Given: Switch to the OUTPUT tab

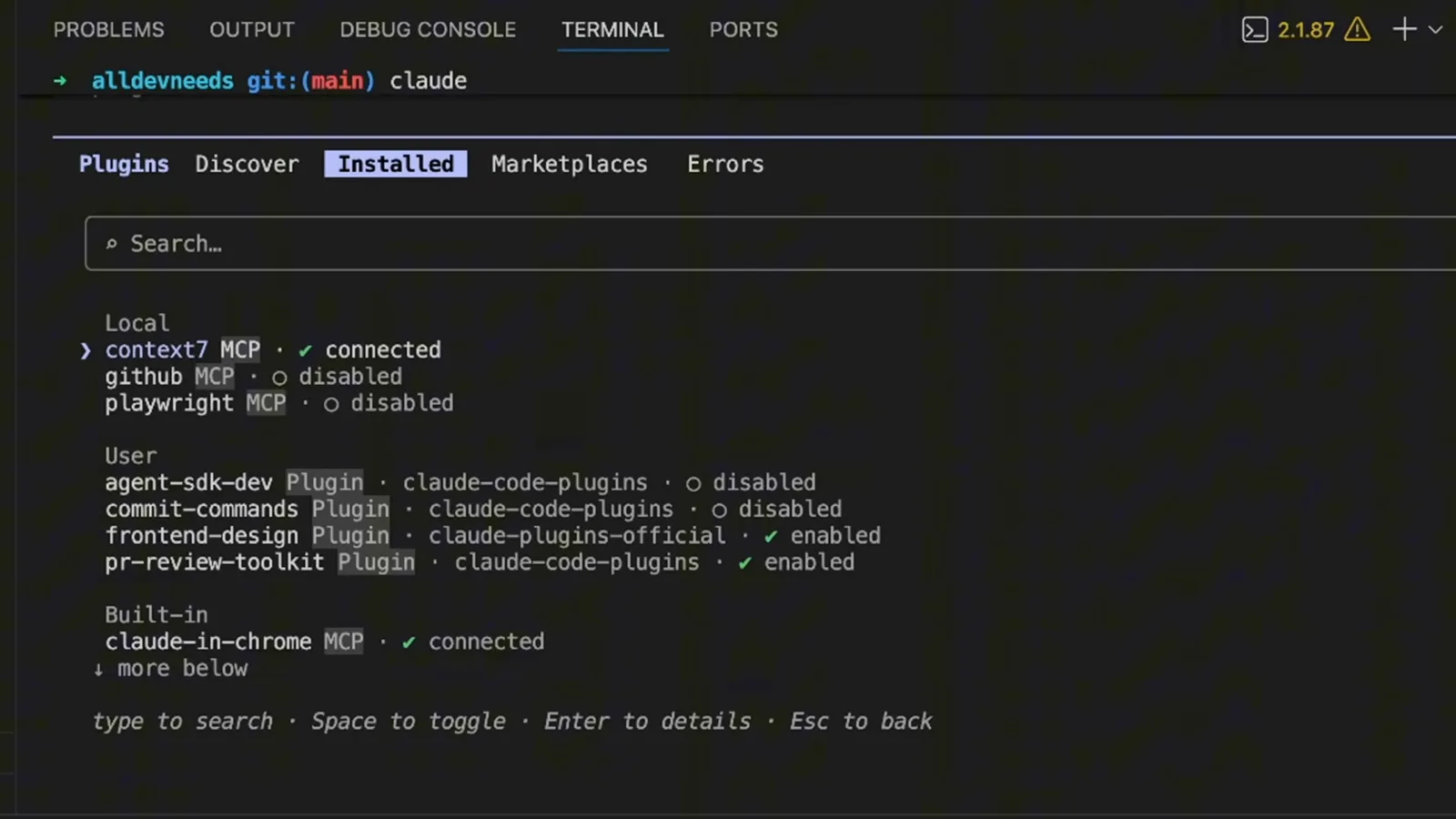Looking at the screenshot, I should click(252, 30).
